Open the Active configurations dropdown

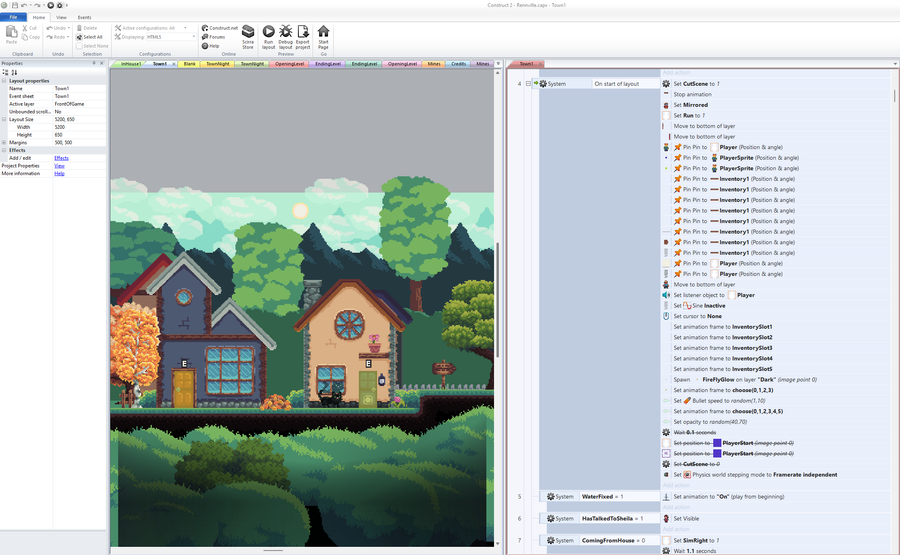tap(185, 28)
